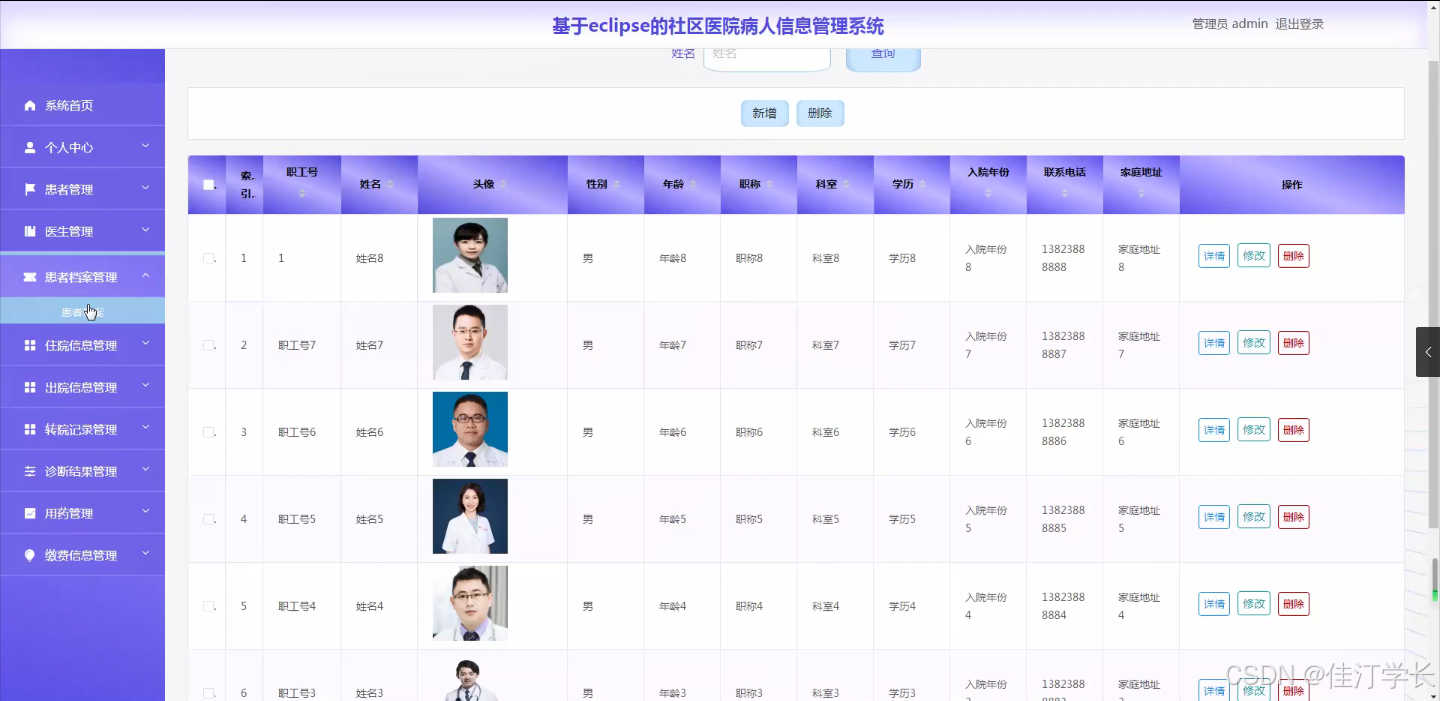Screen dimensions: 1440x701
Task: Check the checkbox for 姓名8 row
Action: (x=209, y=257)
